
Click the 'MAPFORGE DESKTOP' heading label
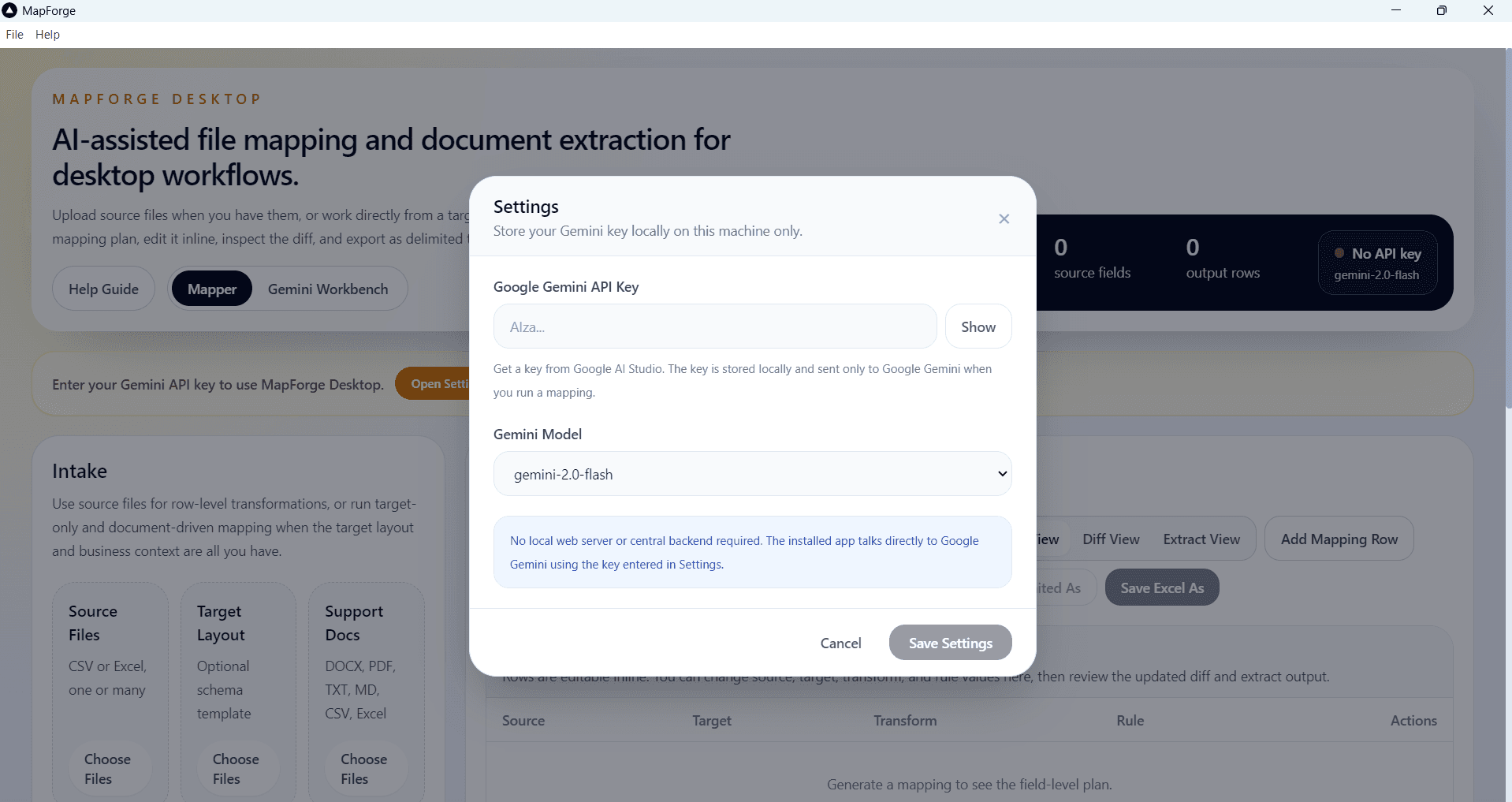coord(157,99)
